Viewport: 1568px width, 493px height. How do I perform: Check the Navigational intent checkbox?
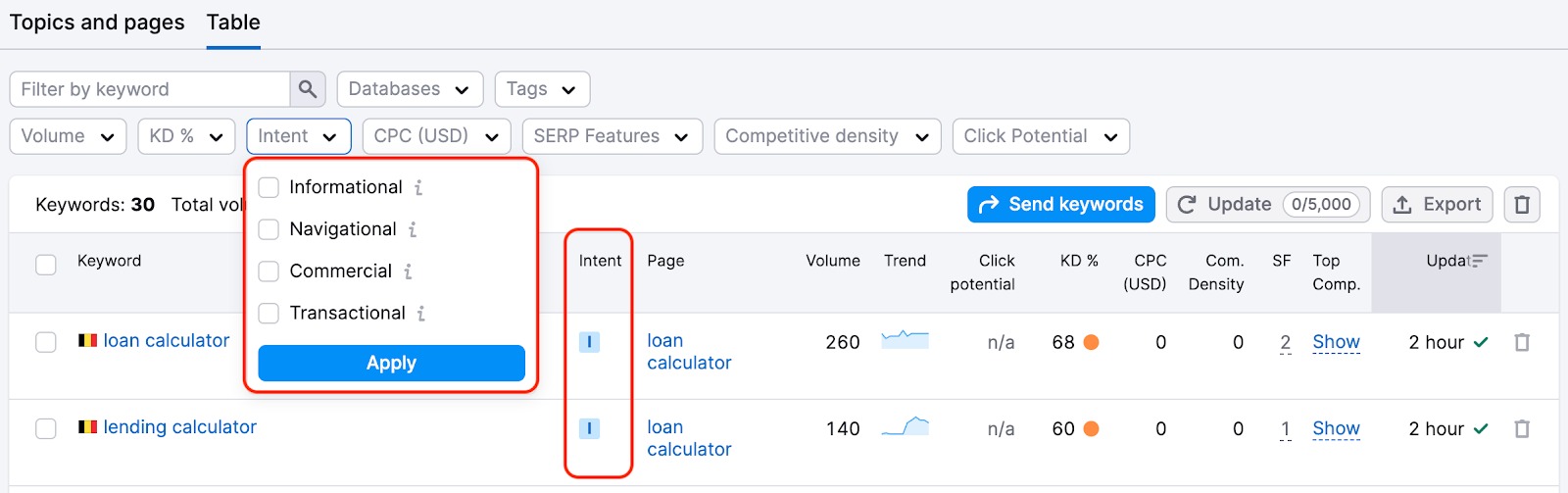pos(269,229)
